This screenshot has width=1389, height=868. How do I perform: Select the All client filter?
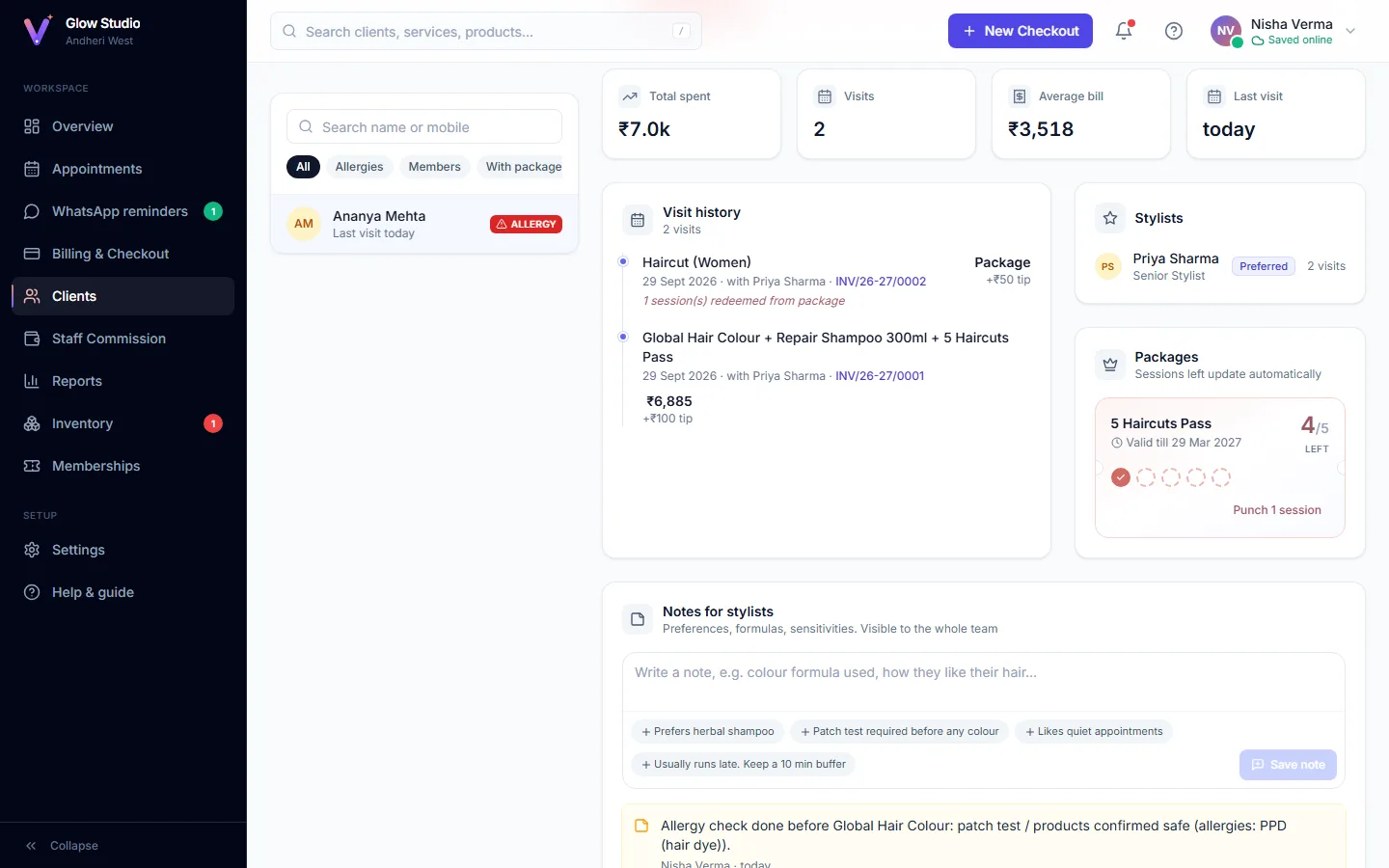[x=303, y=167]
